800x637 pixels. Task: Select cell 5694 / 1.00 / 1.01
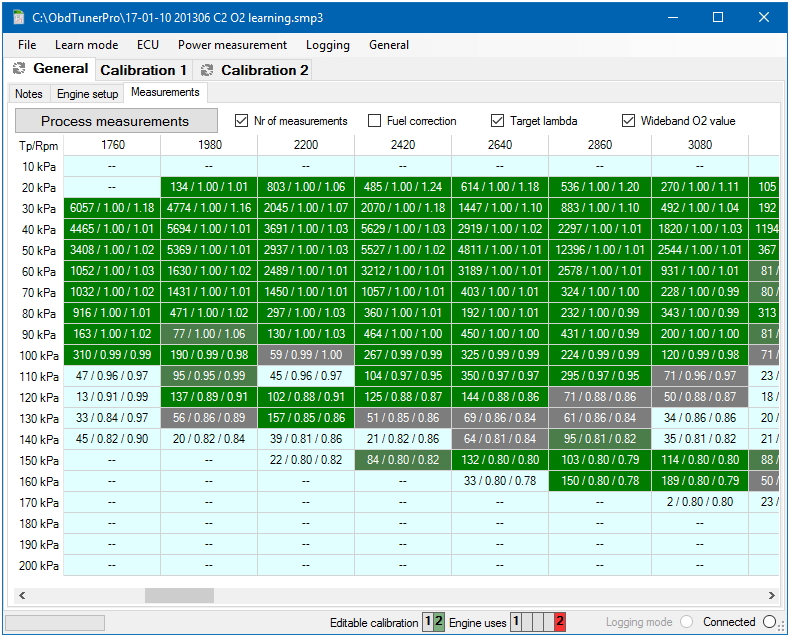pyautogui.click(x=209, y=229)
